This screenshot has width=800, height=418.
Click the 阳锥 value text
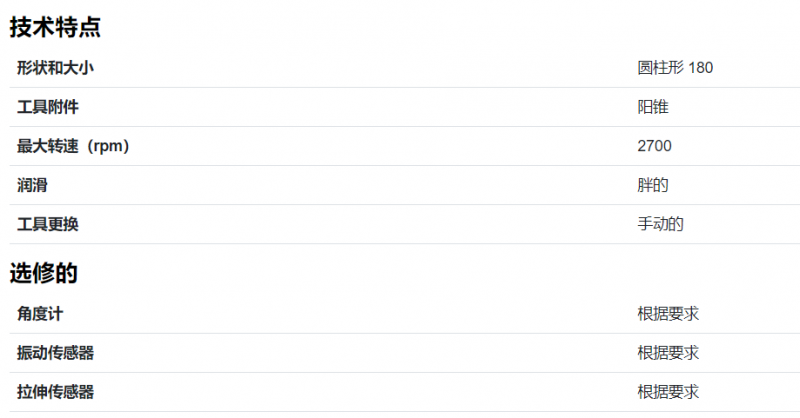[x=653, y=107]
